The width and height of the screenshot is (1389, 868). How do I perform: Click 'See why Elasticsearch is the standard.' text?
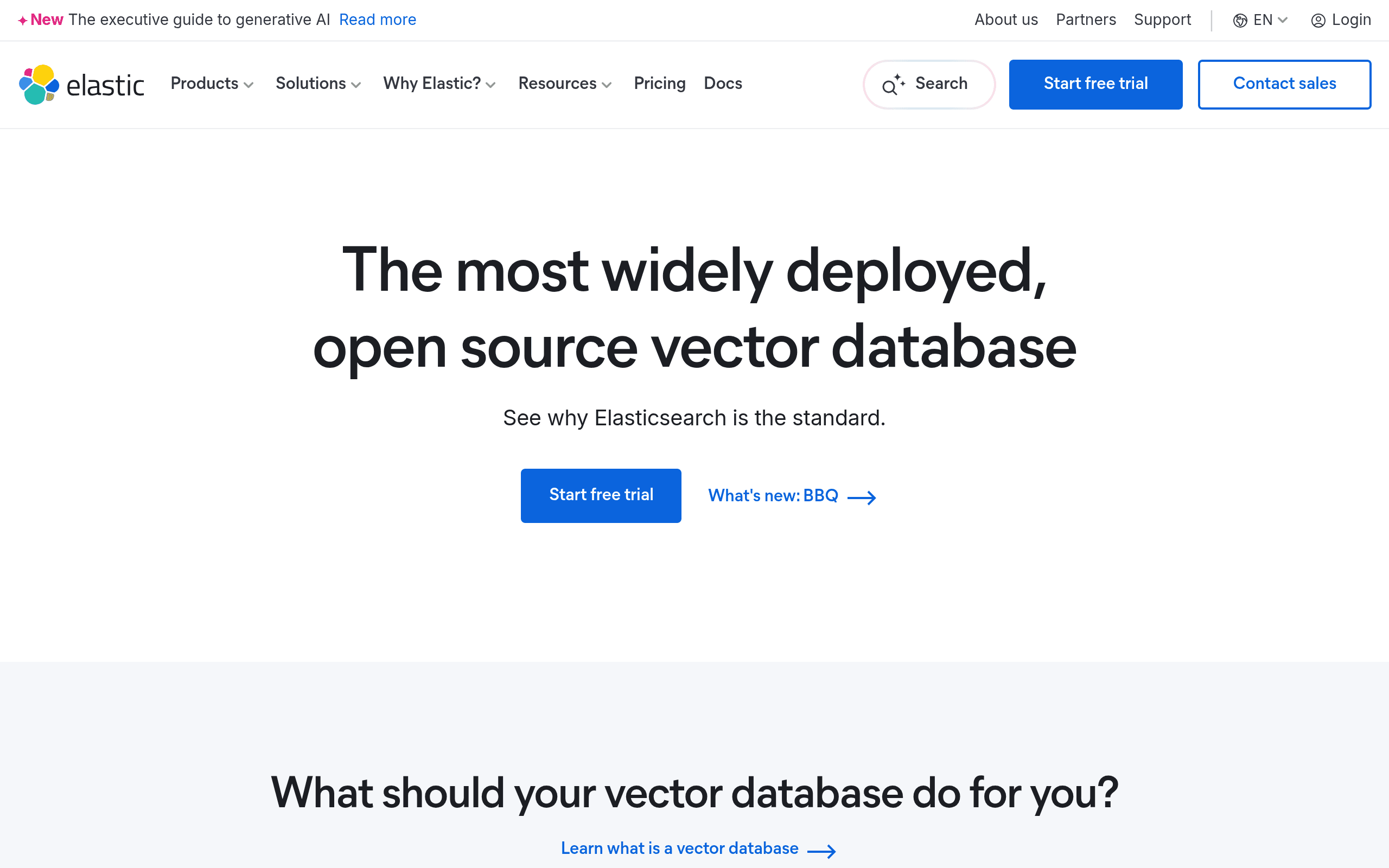[694, 418]
